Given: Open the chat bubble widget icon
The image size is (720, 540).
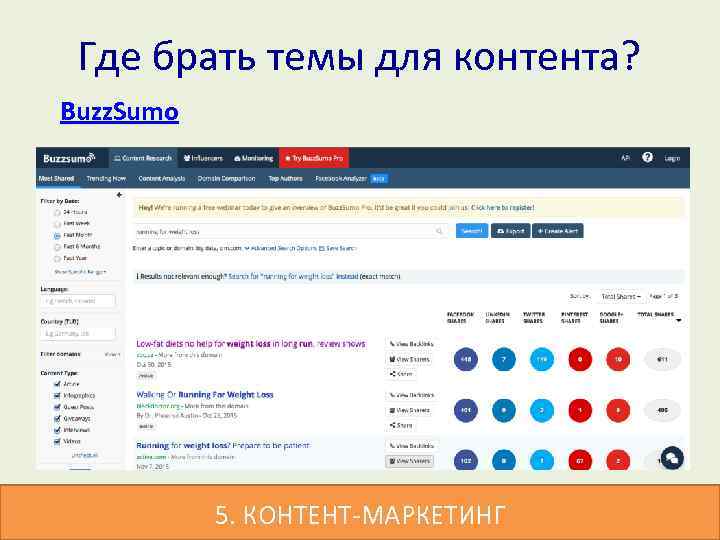Looking at the screenshot, I should [672, 458].
